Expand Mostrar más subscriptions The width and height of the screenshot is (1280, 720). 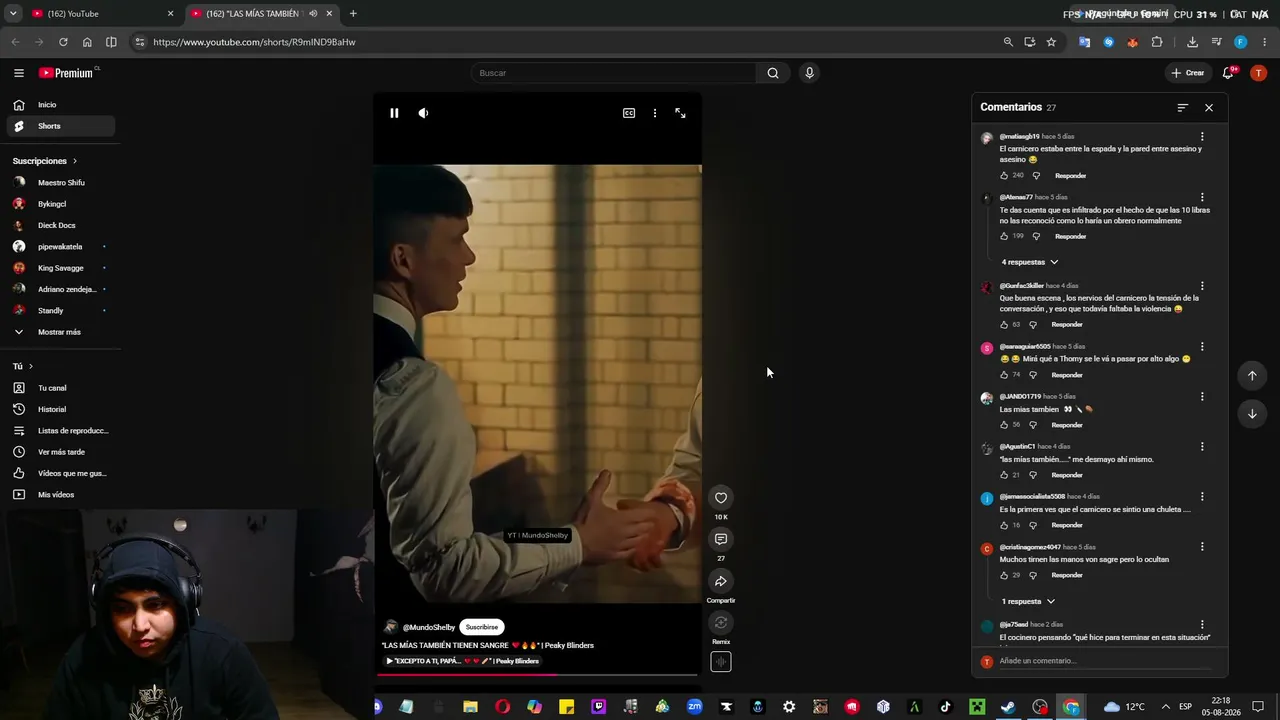[61, 332]
